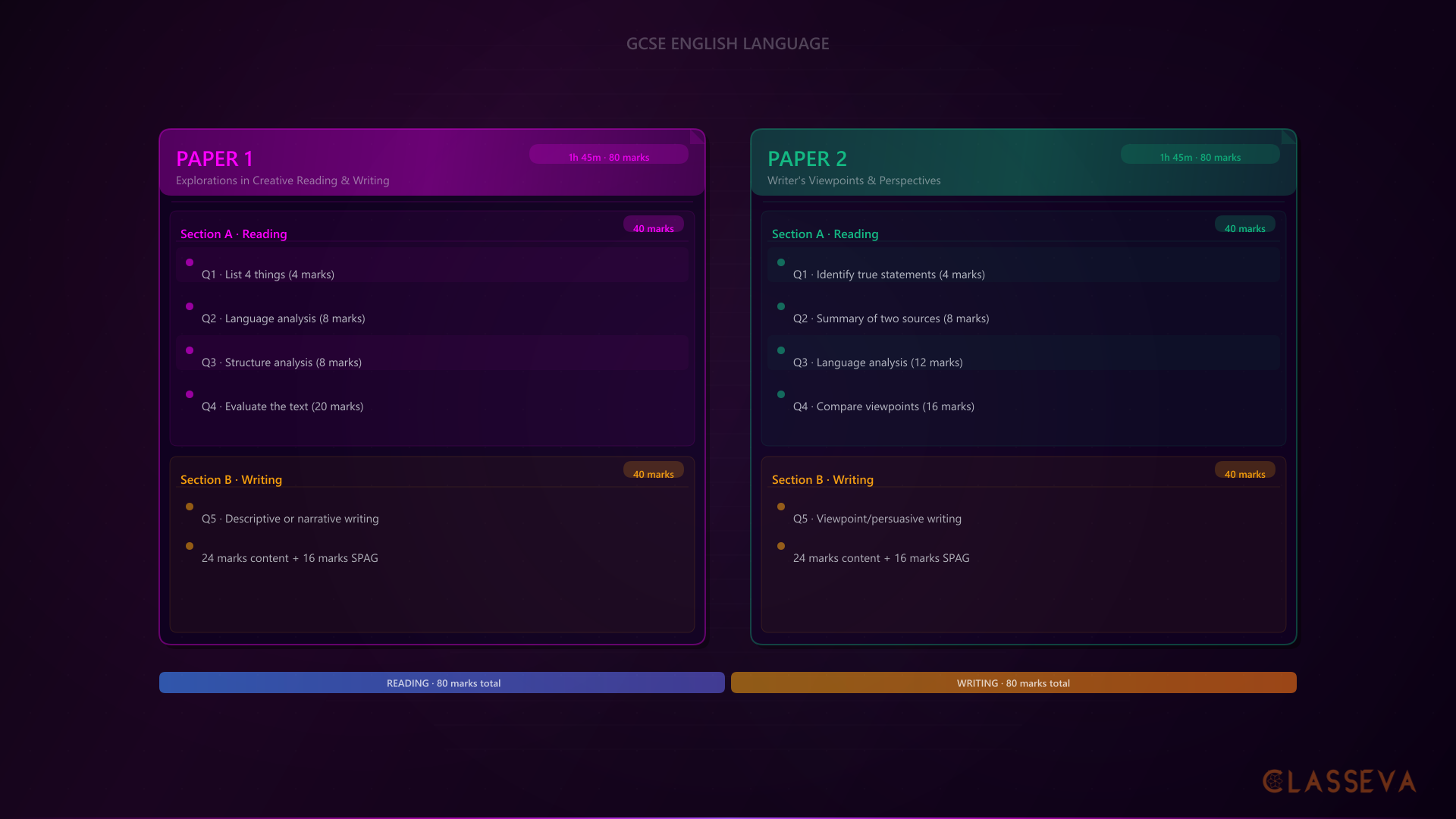
Task: Click the READING 80 marks total bar
Action: [442, 682]
